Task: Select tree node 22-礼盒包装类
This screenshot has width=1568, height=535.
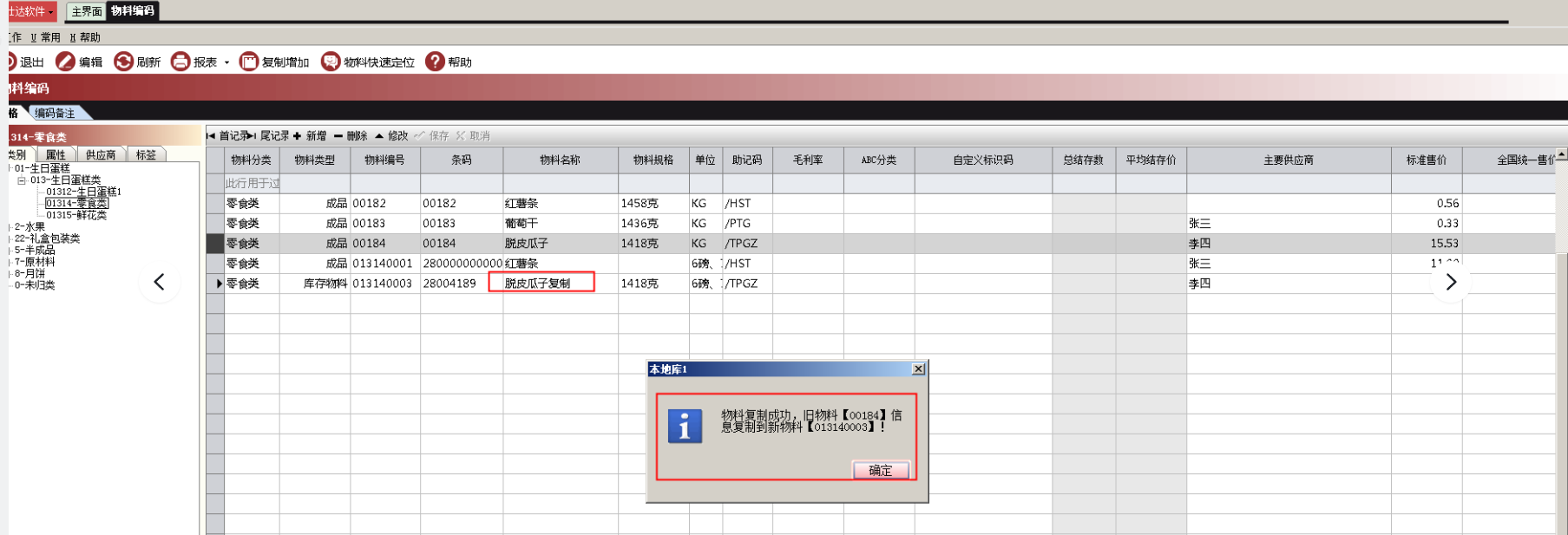Action: (47, 238)
